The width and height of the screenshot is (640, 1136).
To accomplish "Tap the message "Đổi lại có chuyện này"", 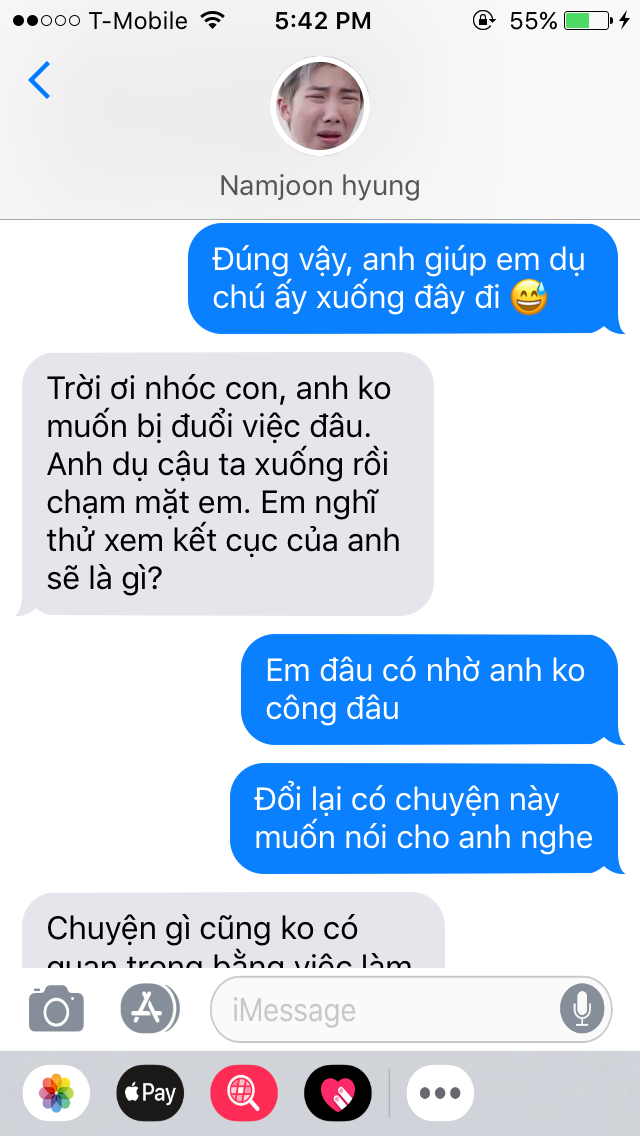I will pos(424,819).
